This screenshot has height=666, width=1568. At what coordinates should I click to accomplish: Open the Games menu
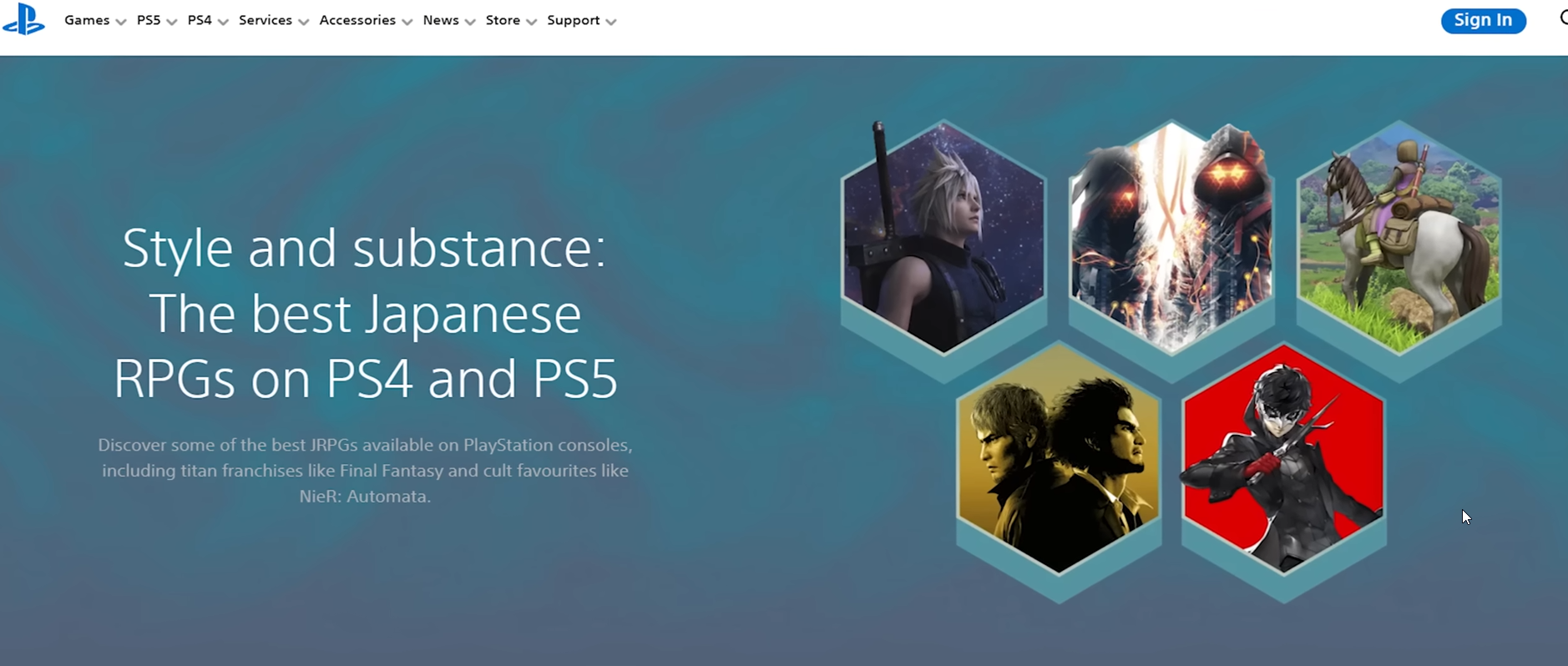pyautogui.click(x=87, y=20)
